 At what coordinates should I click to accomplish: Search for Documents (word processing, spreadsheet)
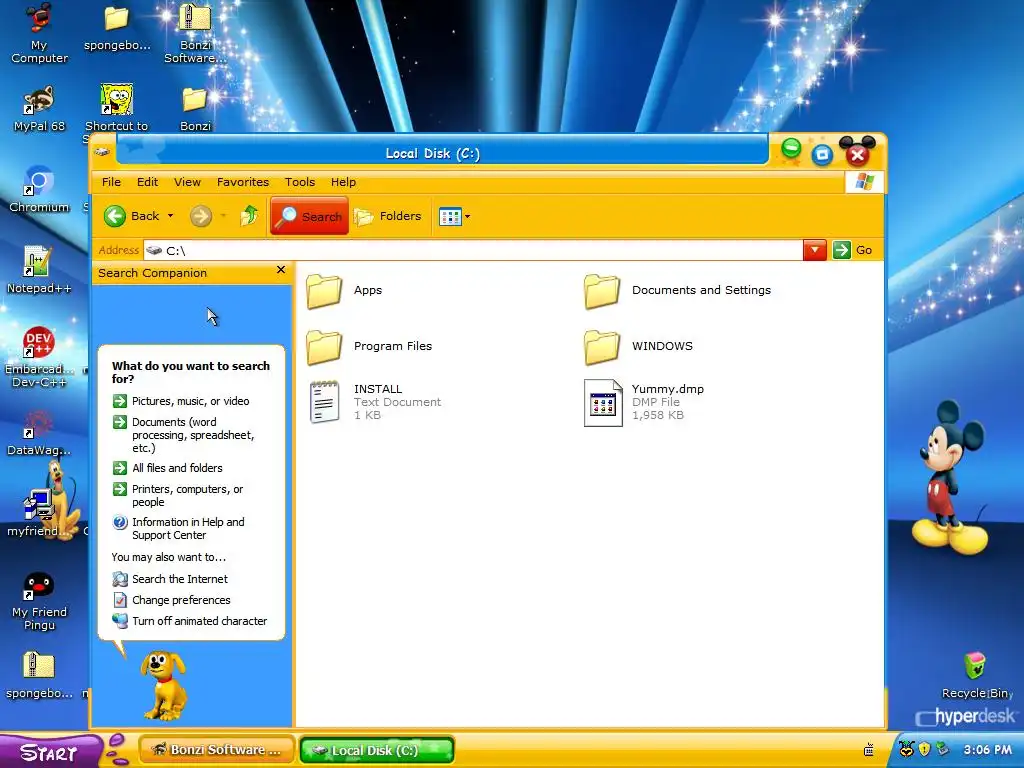pos(184,435)
